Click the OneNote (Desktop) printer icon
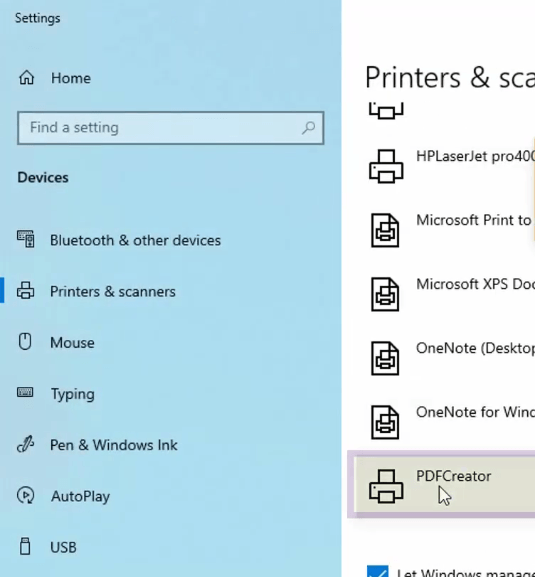The height and width of the screenshot is (577, 535). click(385, 358)
